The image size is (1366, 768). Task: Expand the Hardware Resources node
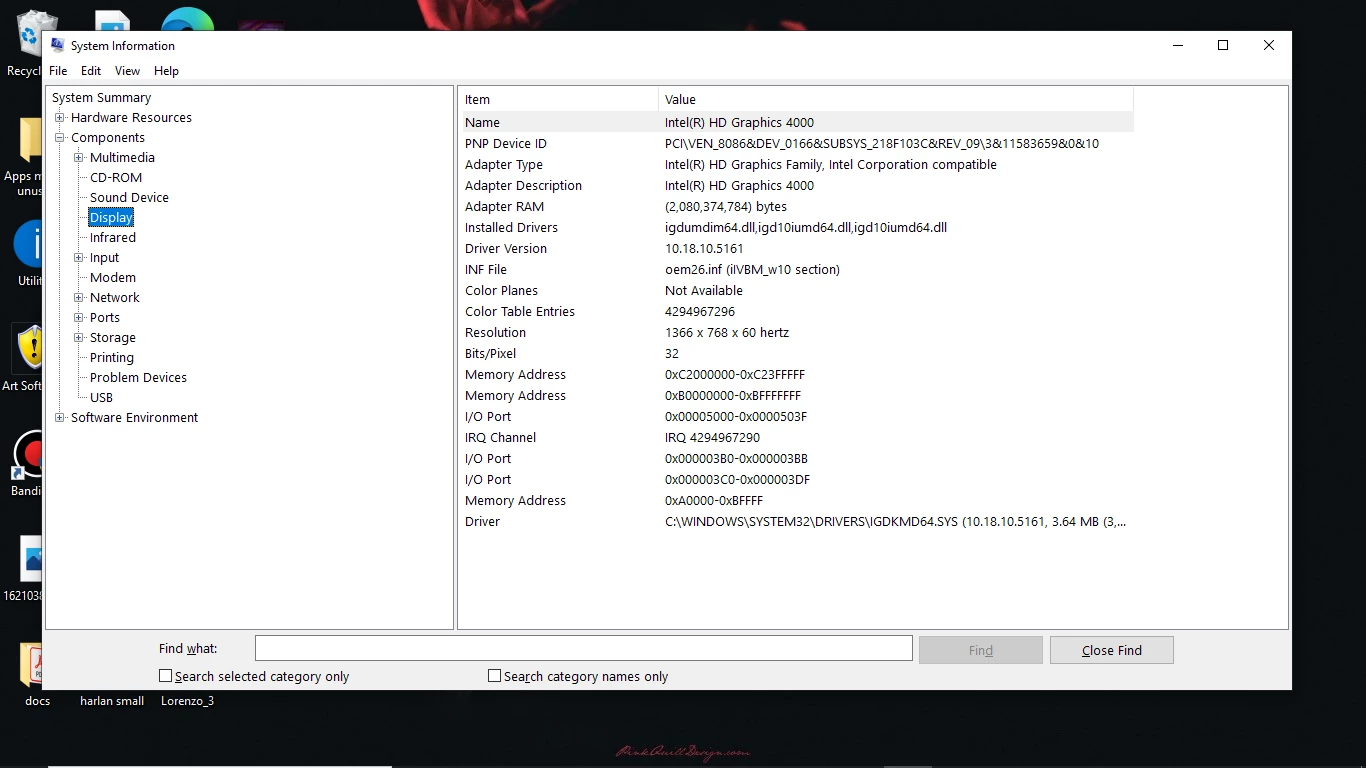click(60, 118)
